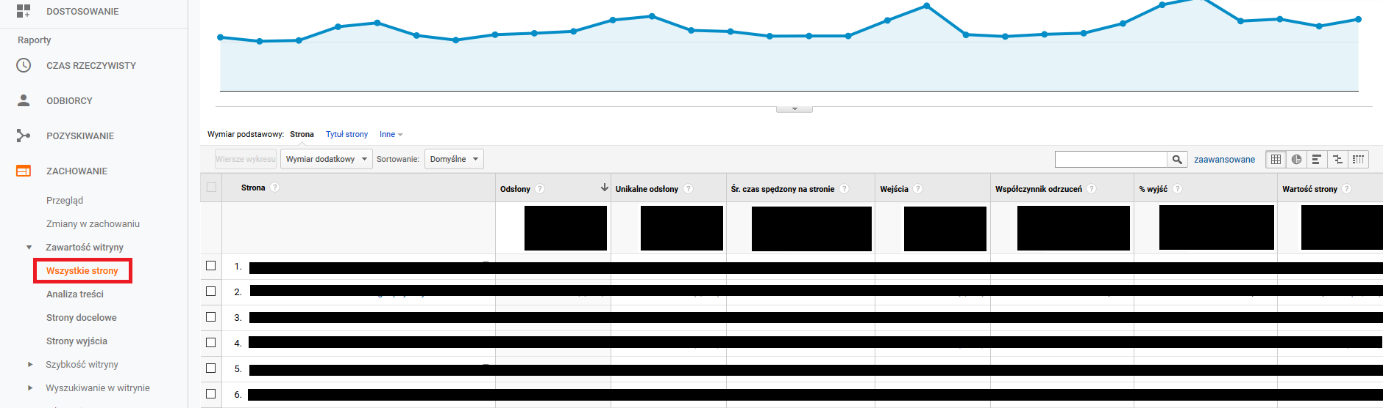Click the sort arrow in Odsłony header
The height and width of the screenshot is (408, 1383).
pyautogui.click(x=604, y=188)
